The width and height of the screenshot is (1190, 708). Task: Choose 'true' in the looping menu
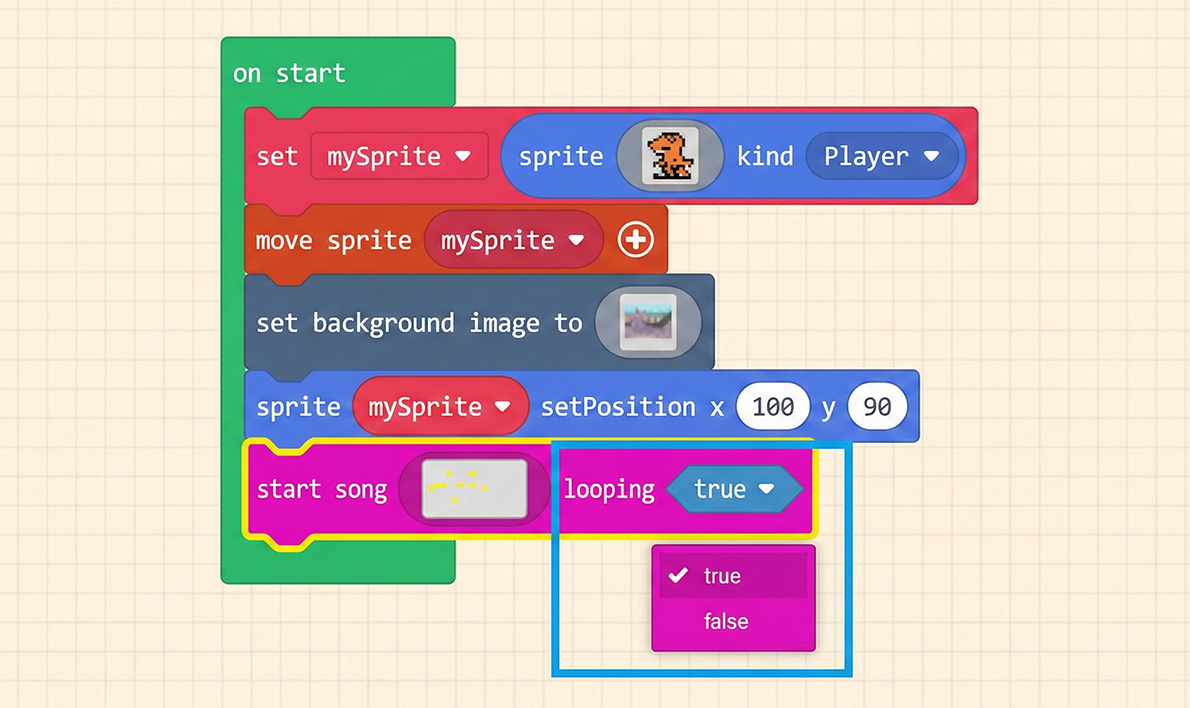[722, 576]
